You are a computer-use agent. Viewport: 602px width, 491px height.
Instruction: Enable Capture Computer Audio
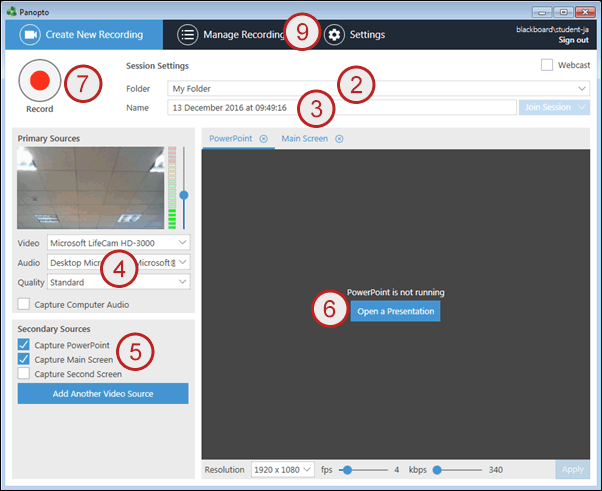coord(24,304)
